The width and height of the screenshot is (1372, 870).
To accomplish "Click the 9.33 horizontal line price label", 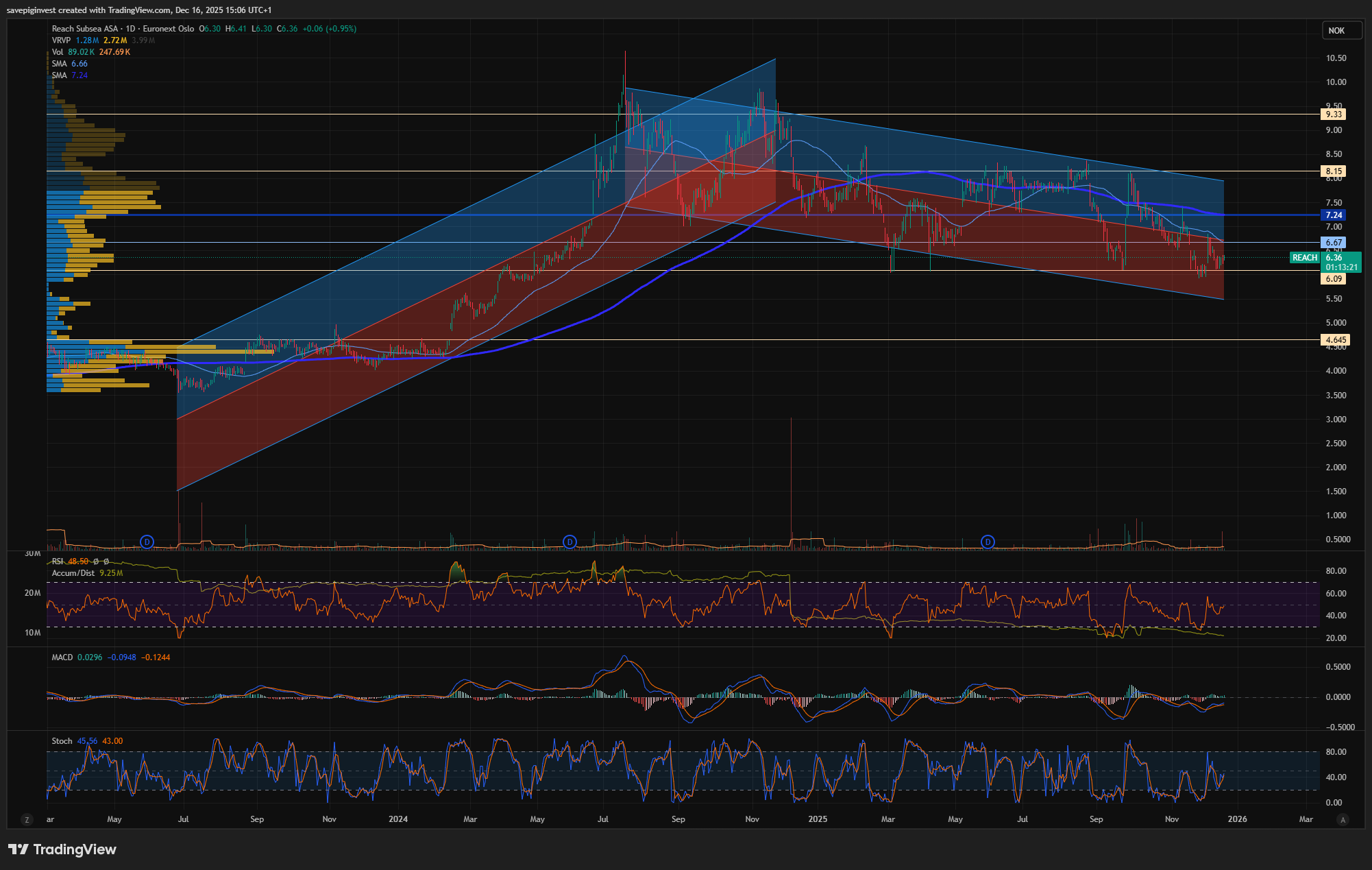I will [1333, 114].
